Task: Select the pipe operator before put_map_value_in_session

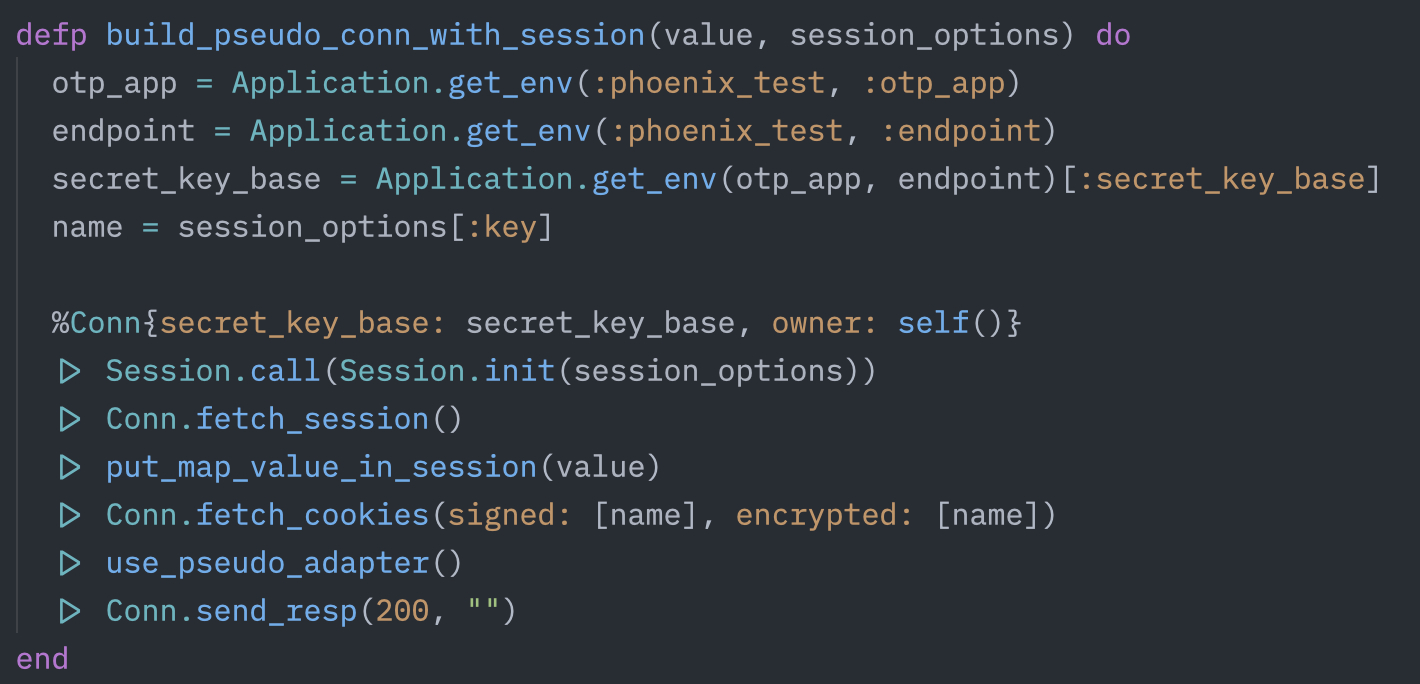Action: tap(69, 467)
